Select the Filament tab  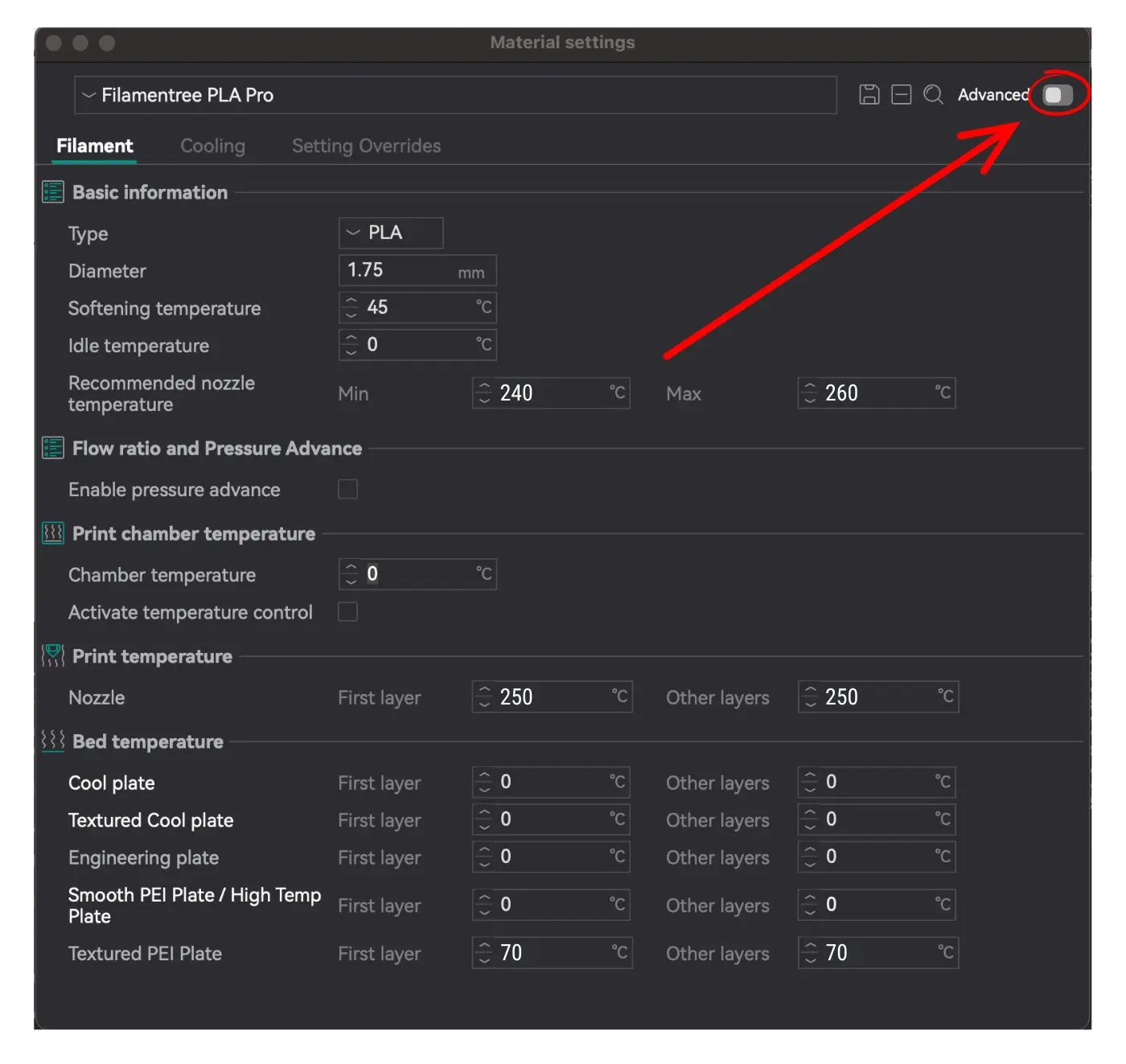94,146
